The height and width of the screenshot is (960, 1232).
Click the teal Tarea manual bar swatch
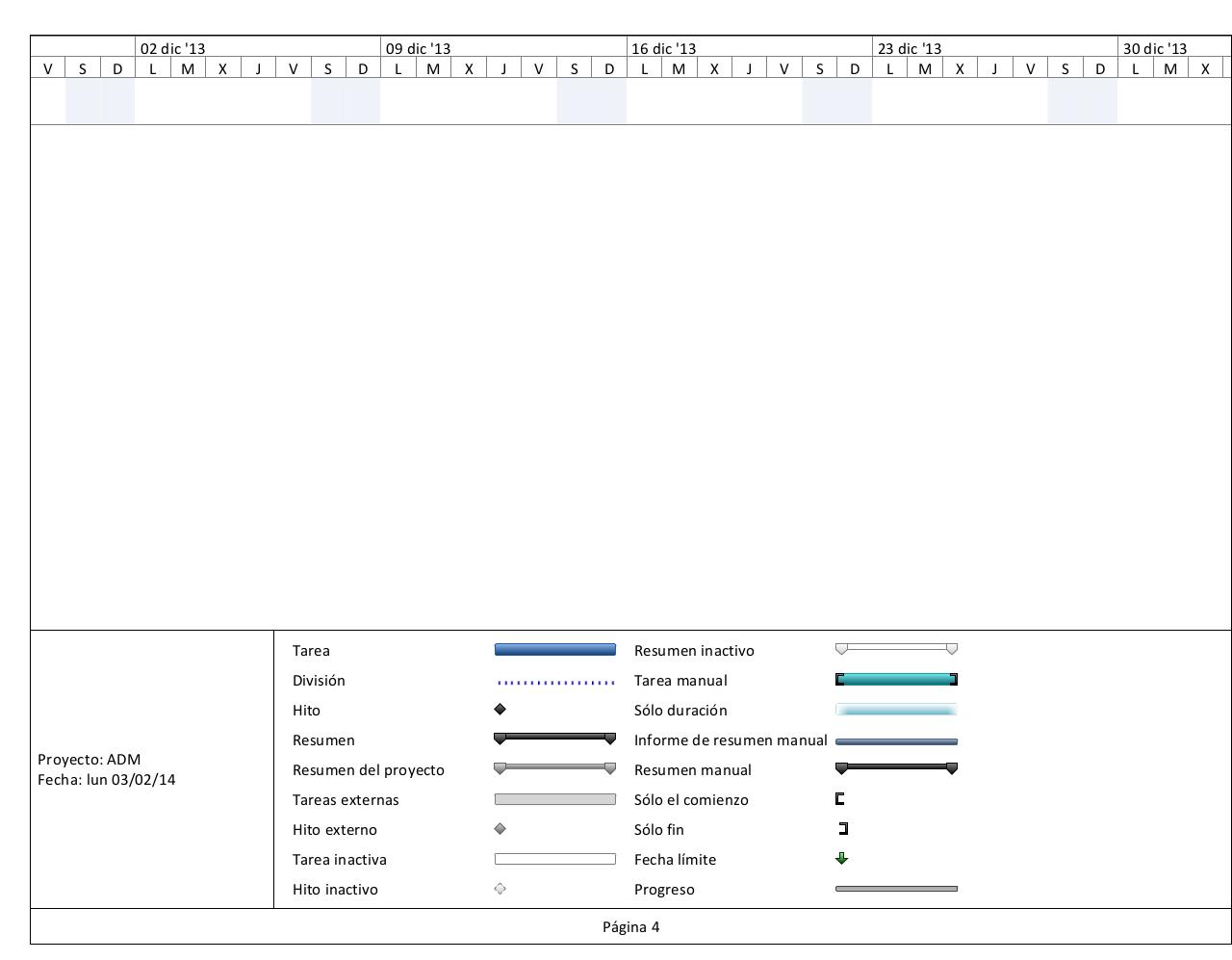coord(896,680)
